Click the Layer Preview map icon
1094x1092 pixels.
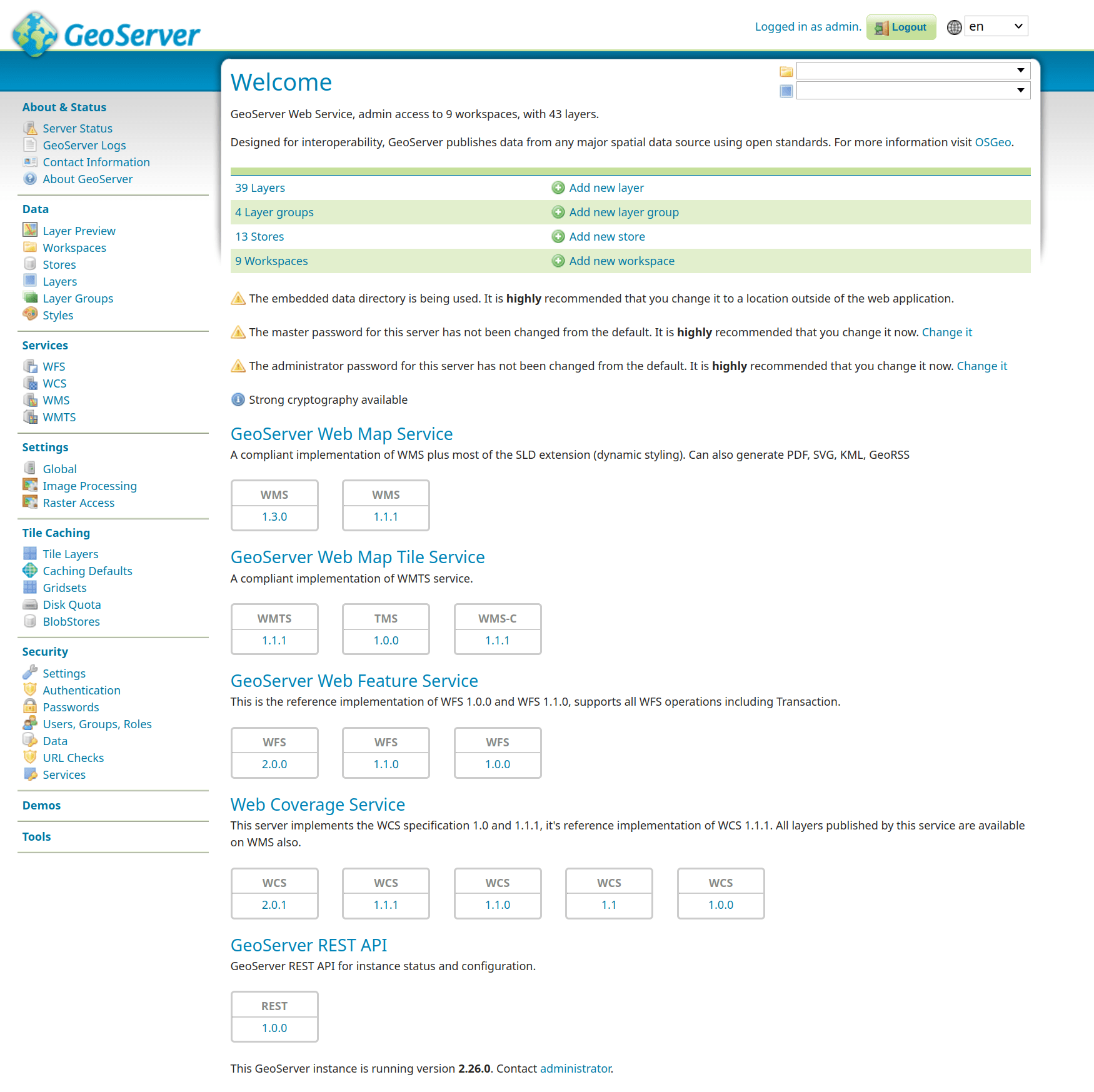click(30, 230)
